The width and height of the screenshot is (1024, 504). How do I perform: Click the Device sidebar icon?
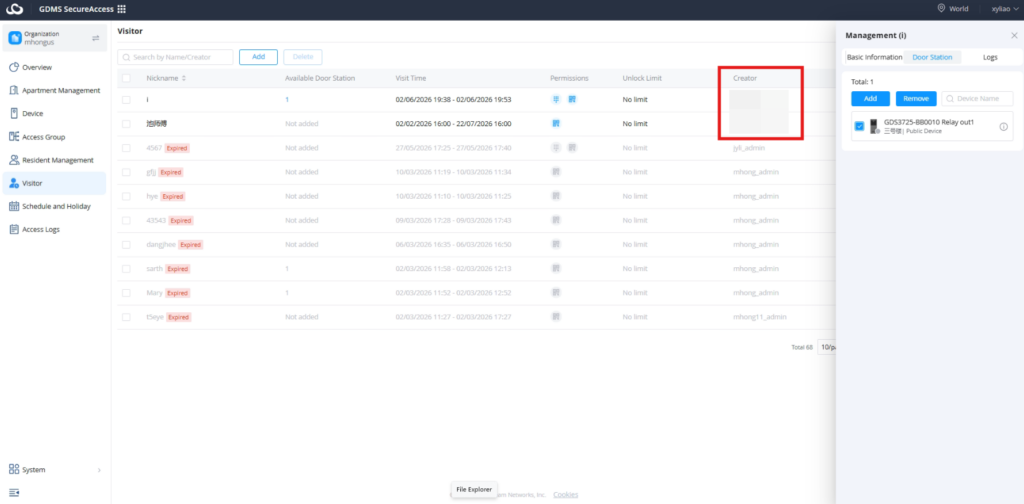pyautogui.click(x=14, y=114)
